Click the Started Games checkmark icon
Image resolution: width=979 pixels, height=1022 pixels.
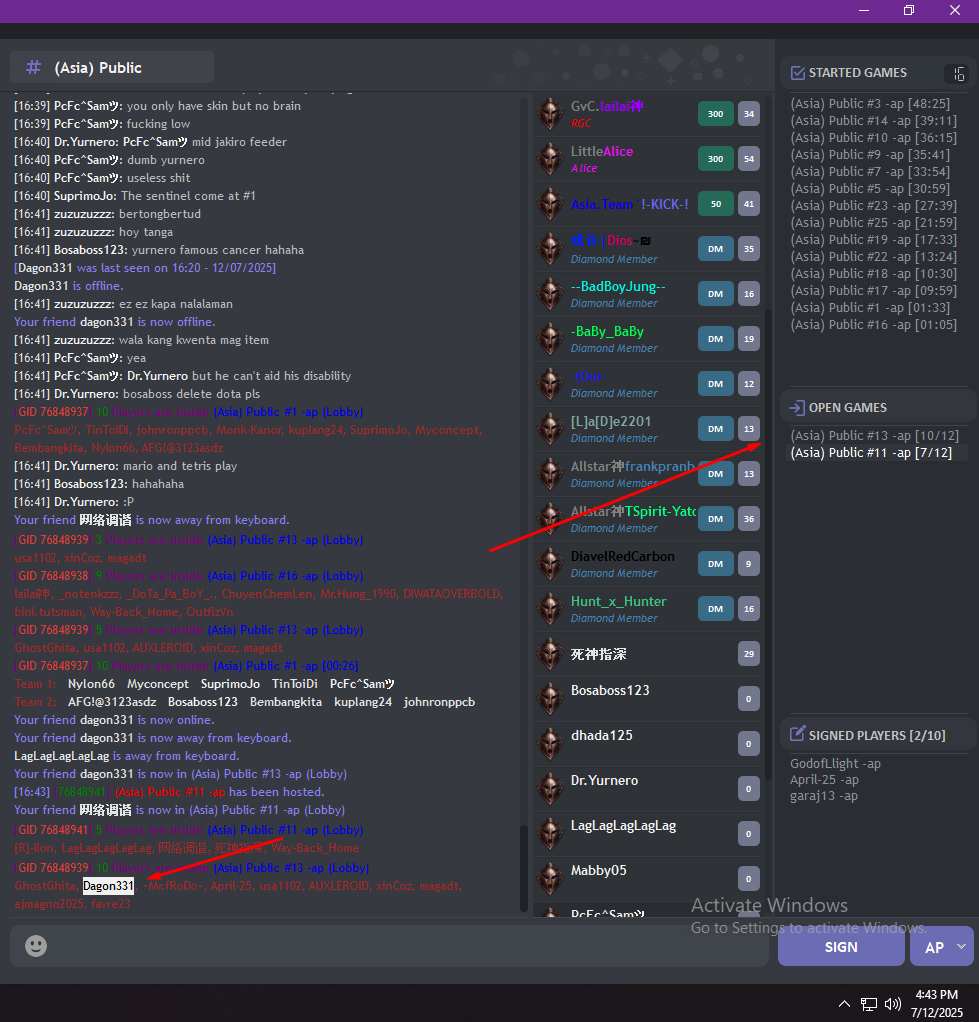coord(797,72)
